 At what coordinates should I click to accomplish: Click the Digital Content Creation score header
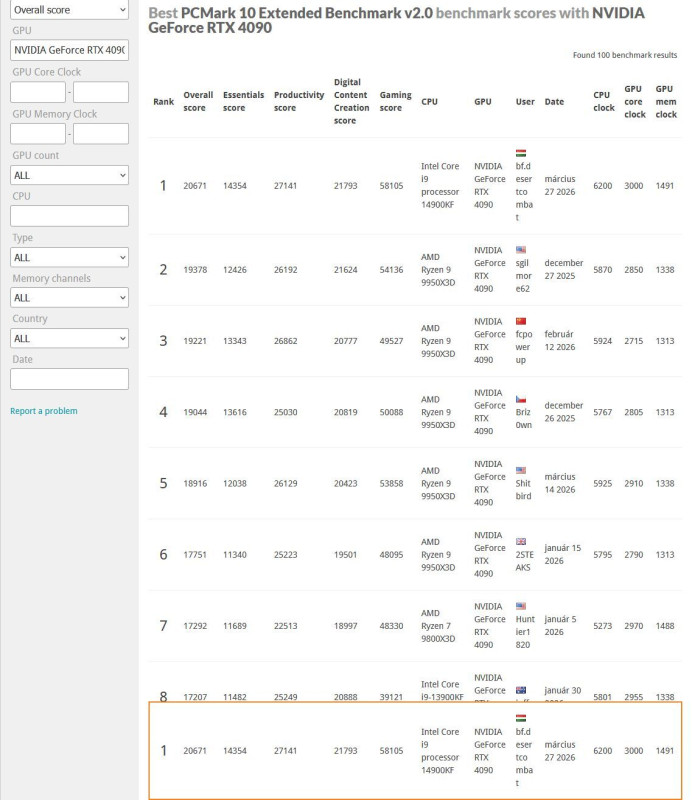point(352,102)
